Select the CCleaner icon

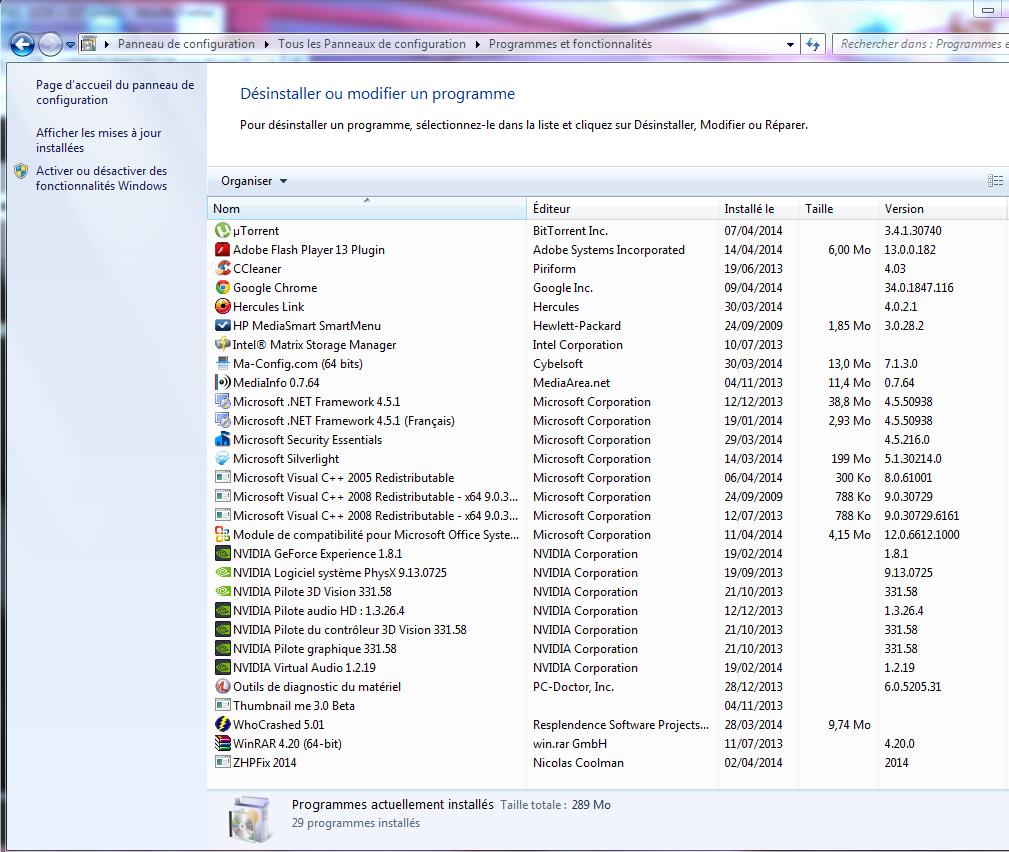223,268
